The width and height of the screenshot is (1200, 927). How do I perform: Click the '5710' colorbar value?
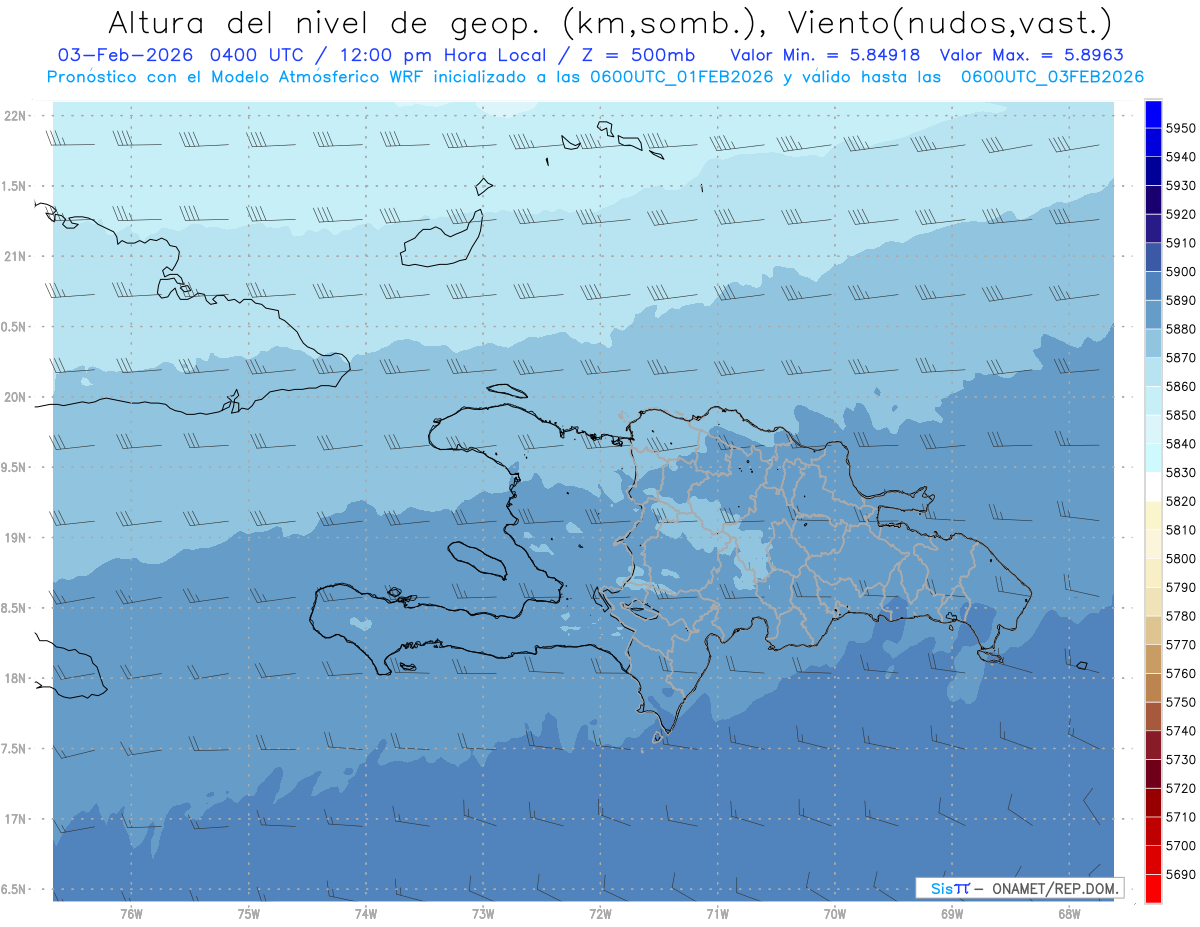point(1181,817)
